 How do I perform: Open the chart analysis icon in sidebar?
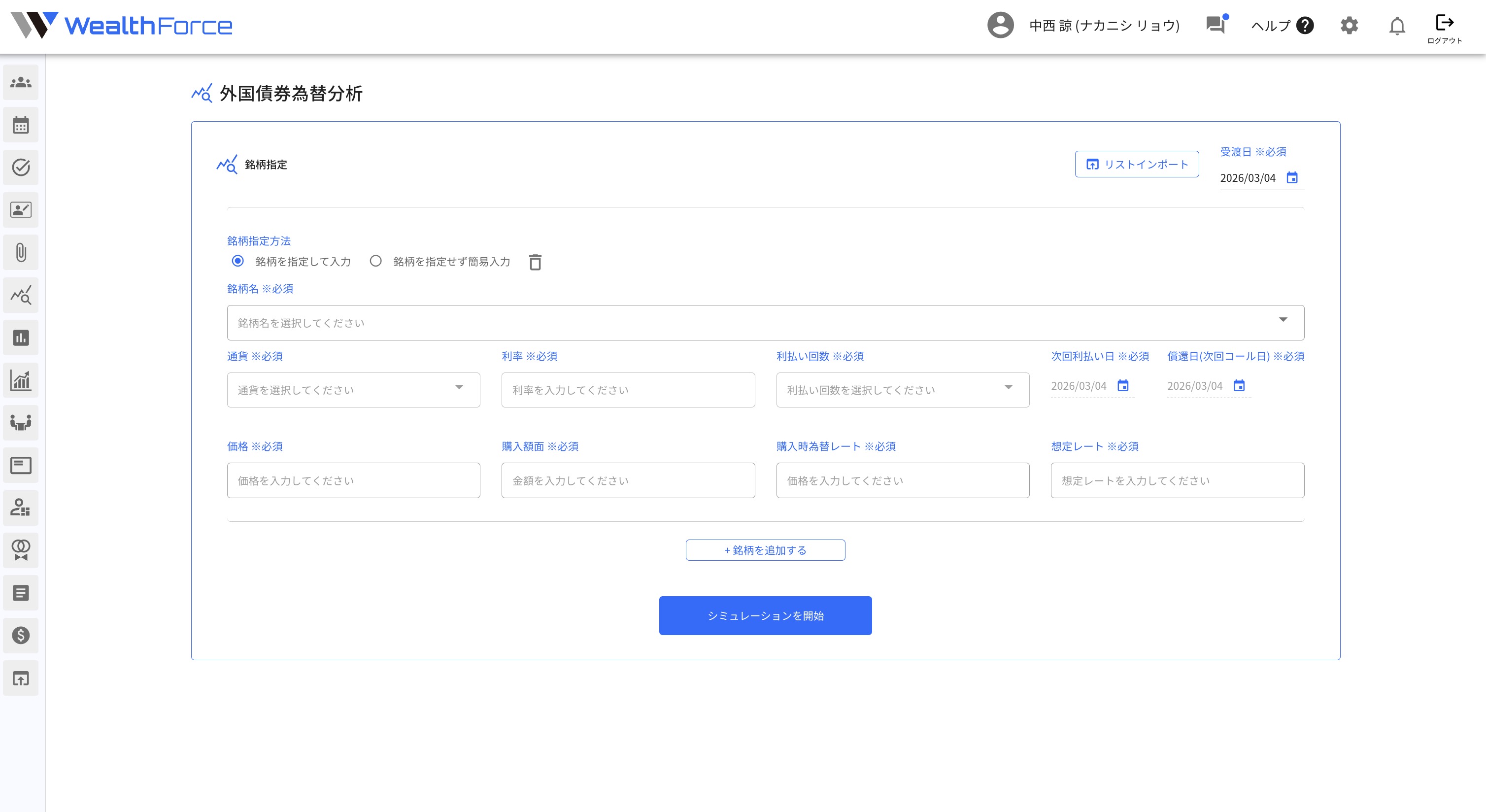tap(21, 295)
